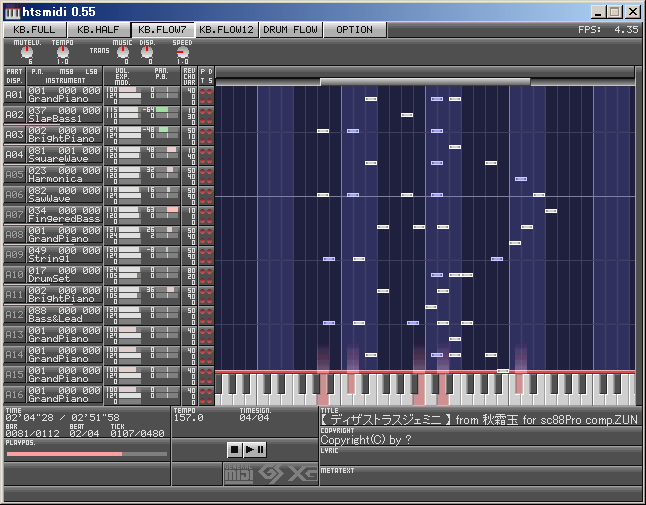Select the KB.FLOW7 tab
The width and height of the screenshot is (646, 505).
coord(162,30)
